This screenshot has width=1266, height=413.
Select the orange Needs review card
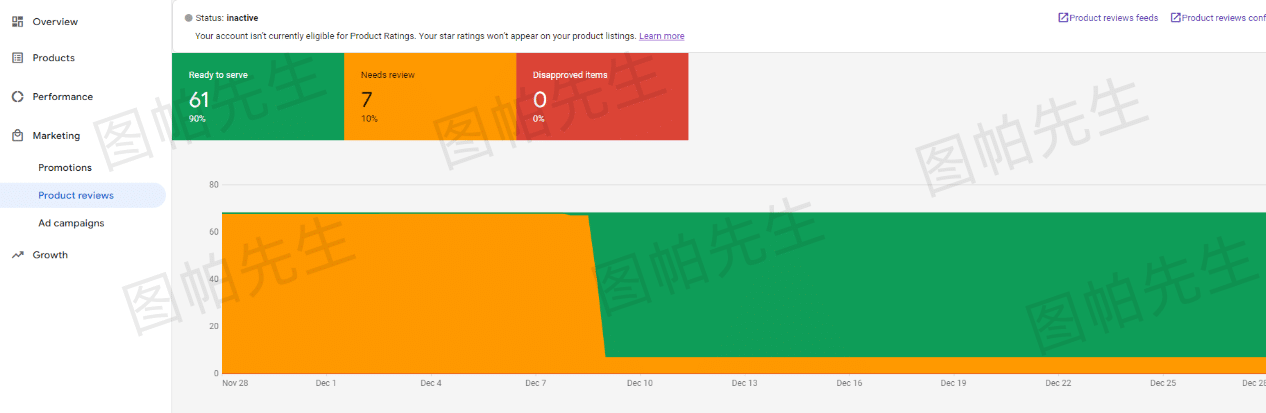click(430, 97)
